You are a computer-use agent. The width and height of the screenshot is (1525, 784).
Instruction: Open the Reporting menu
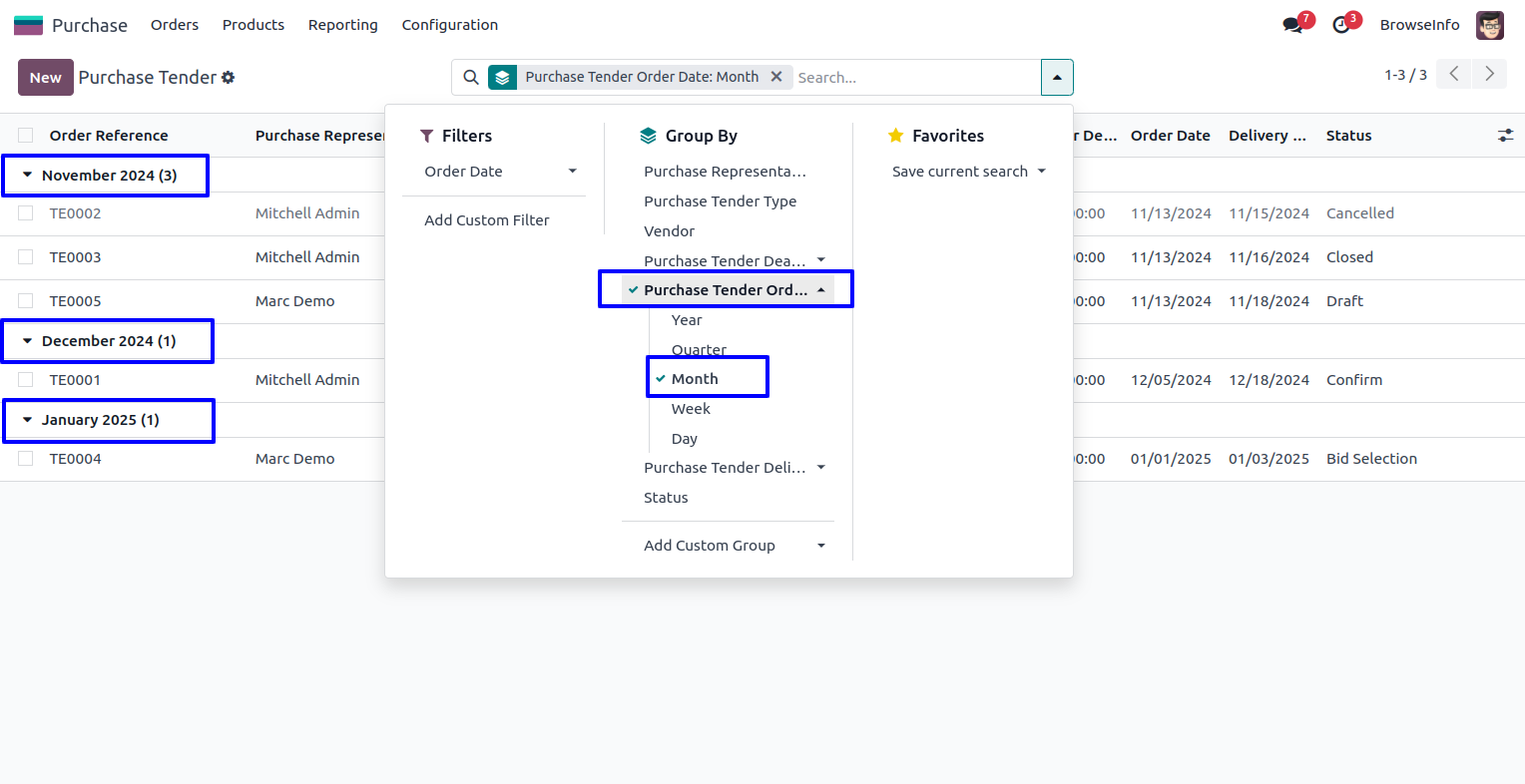(342, 25)
